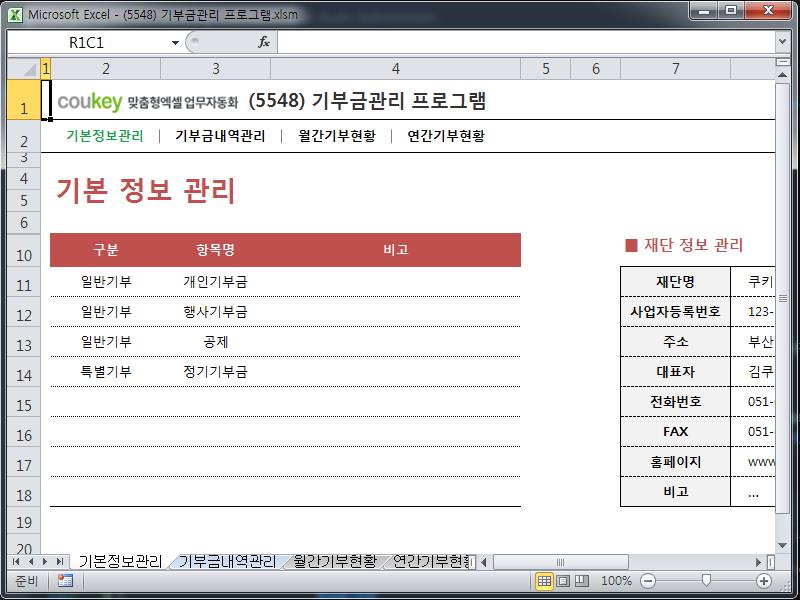Click the 홈페이지 label cell

(676, 462)
